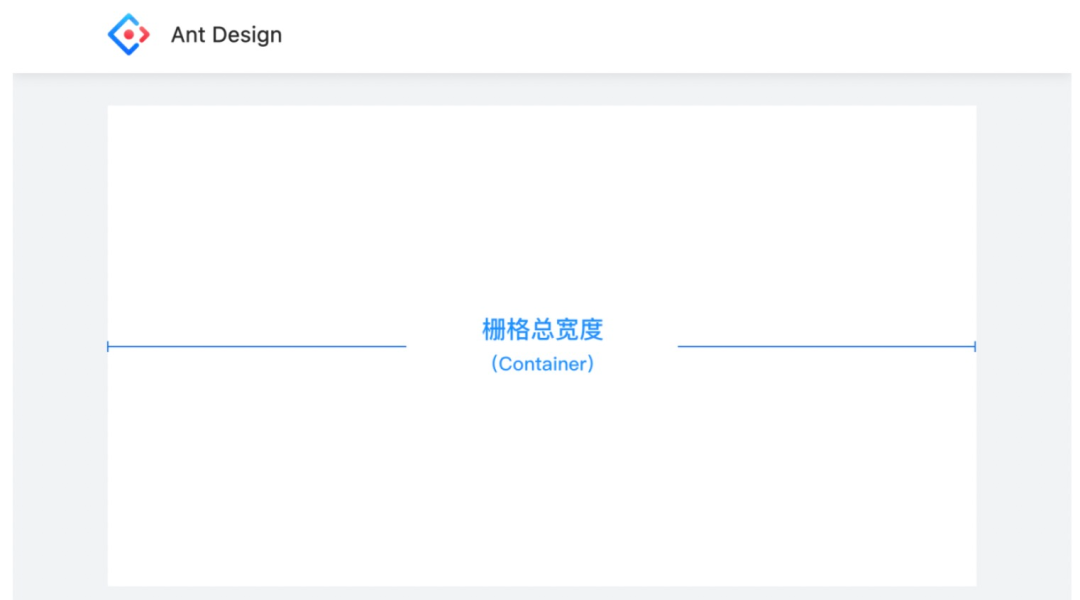
Task: Click the right end tick of the measurement line
Action: 975,347
